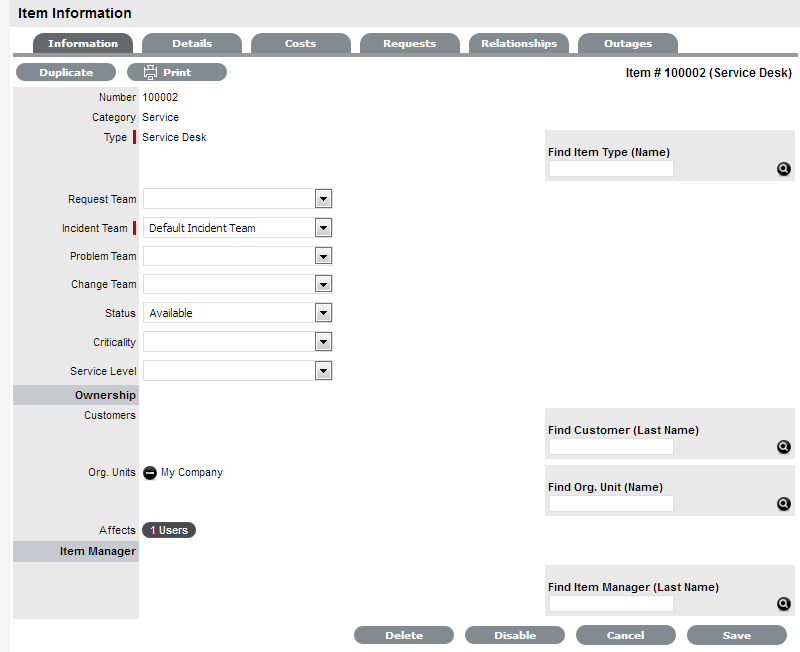Open the Criticality dropdown
This screenshot has height=652, width=800.
click(238, 342)
